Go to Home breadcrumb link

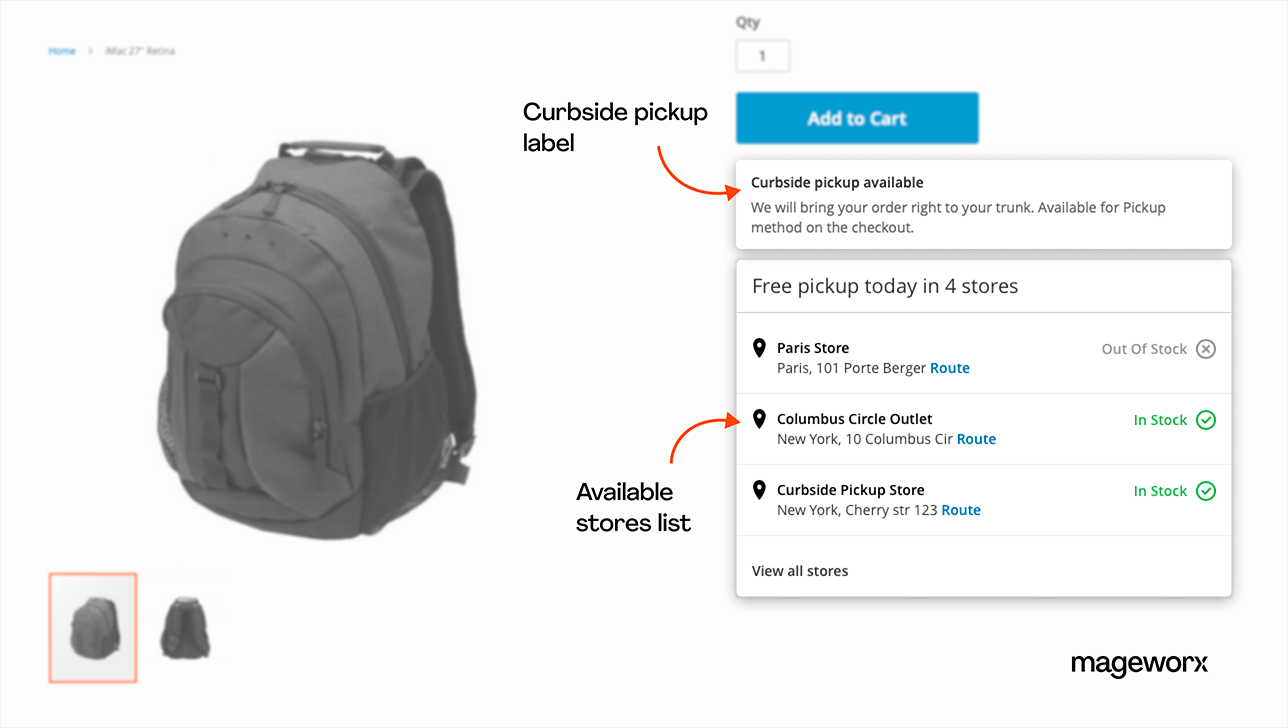62,51
